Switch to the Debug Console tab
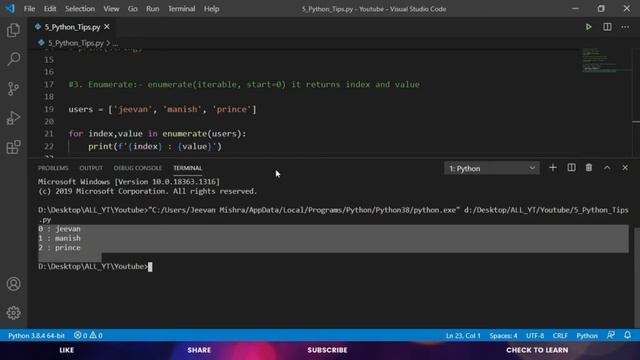The height and width of the screenshot is (360, 640). (138, 168)
